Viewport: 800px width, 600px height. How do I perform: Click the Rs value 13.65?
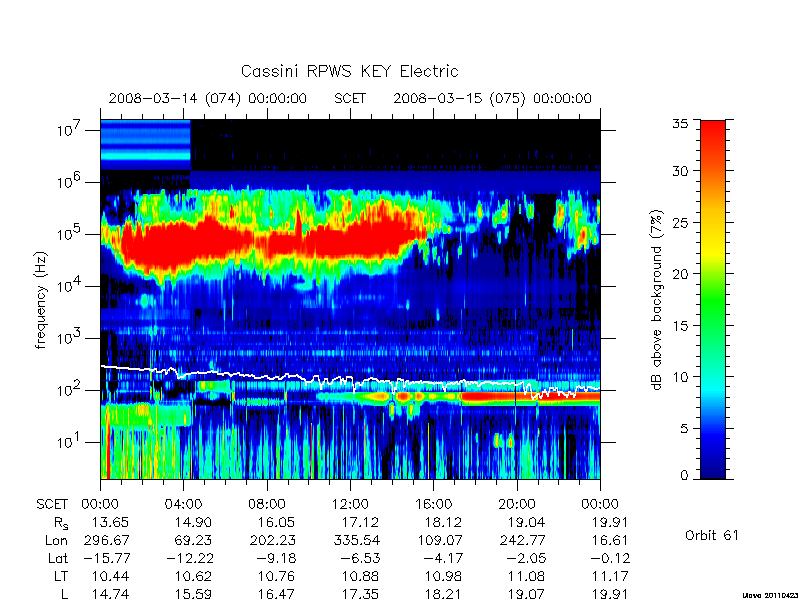pyautogui.click(x=110, y=523)
